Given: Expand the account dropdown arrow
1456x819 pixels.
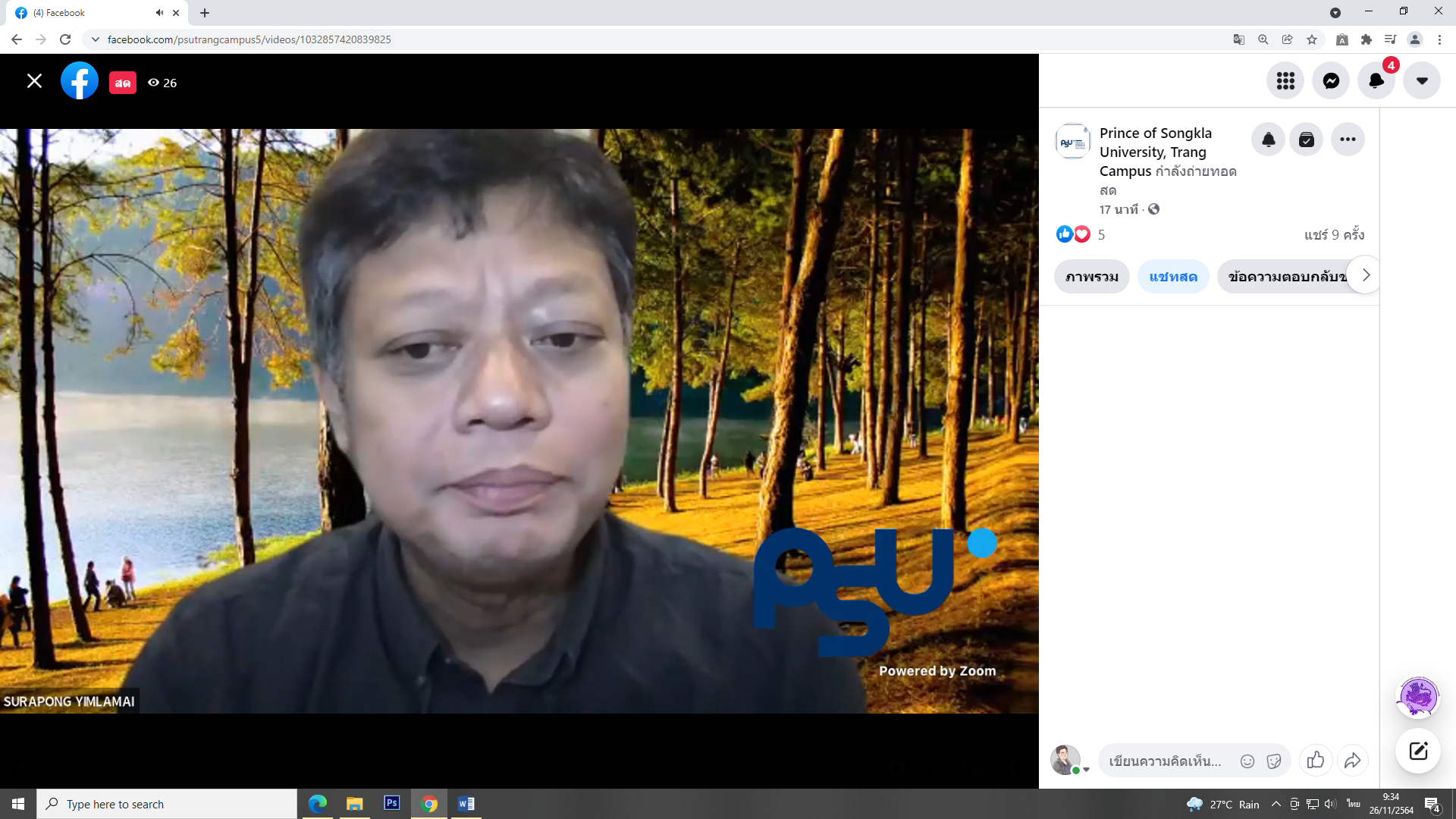Looking at the screenshot, I should [x=1422, y=81].
